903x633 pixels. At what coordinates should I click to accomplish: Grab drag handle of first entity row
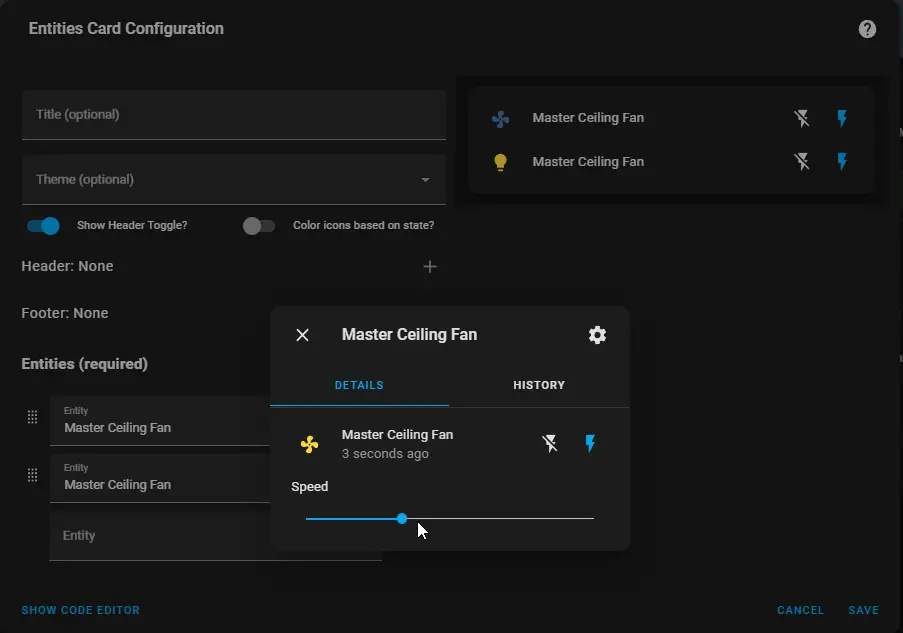tap(33, 417)
